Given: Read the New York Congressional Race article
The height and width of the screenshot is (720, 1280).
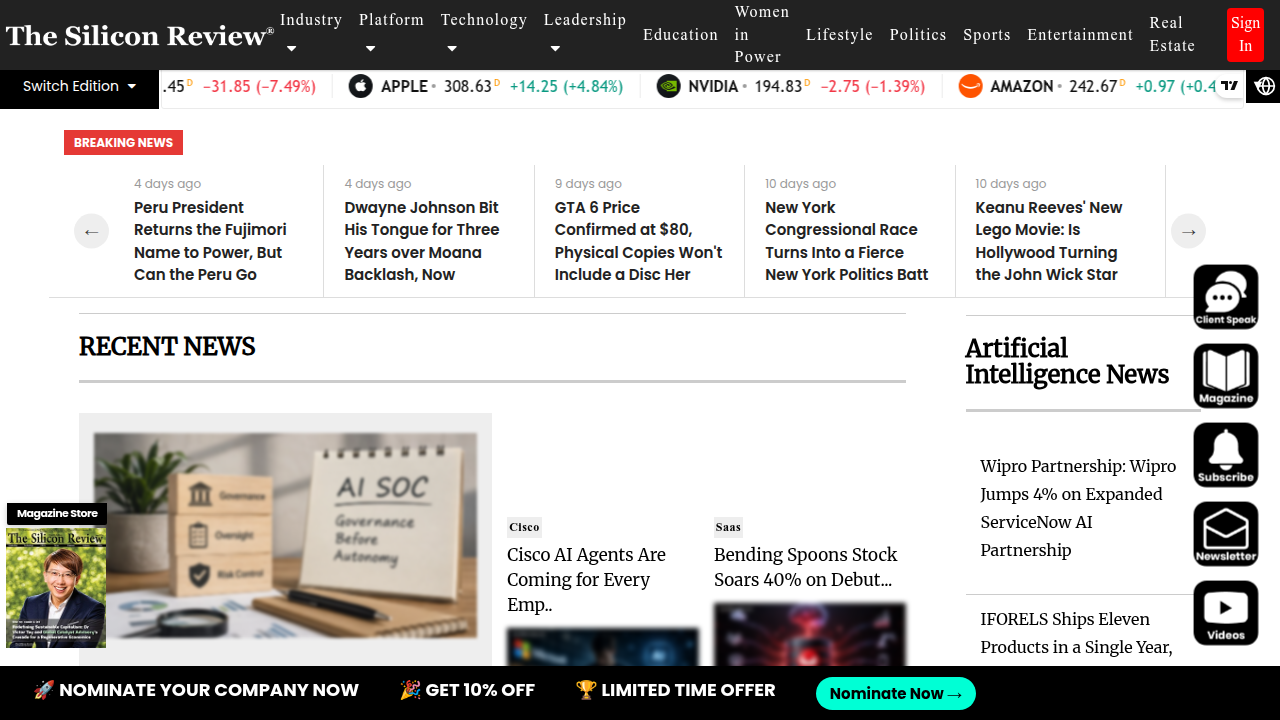Looking at the screenshot, I should 847,241.
